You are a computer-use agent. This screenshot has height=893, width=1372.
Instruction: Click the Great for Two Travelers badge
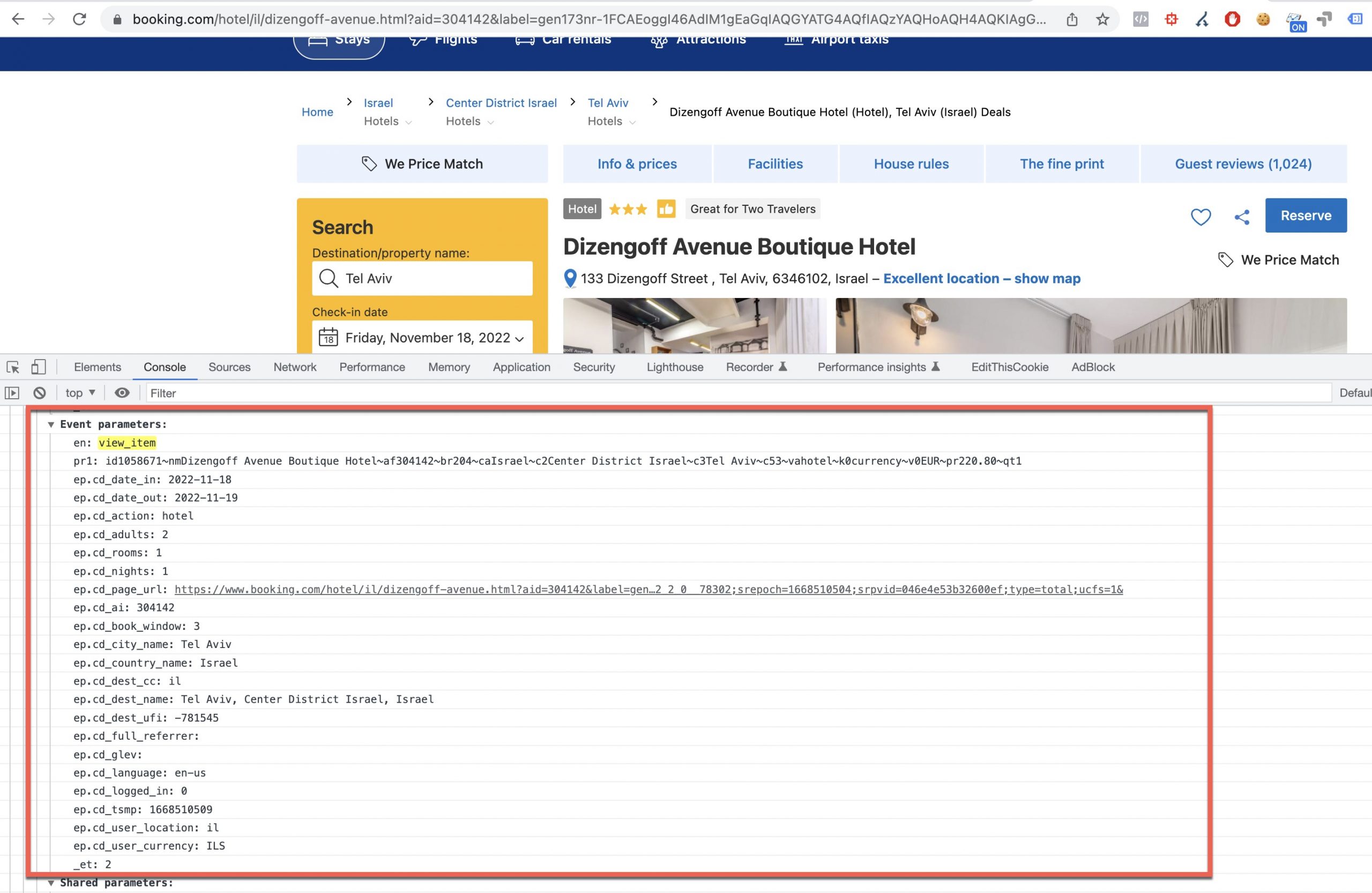[753, 209]
